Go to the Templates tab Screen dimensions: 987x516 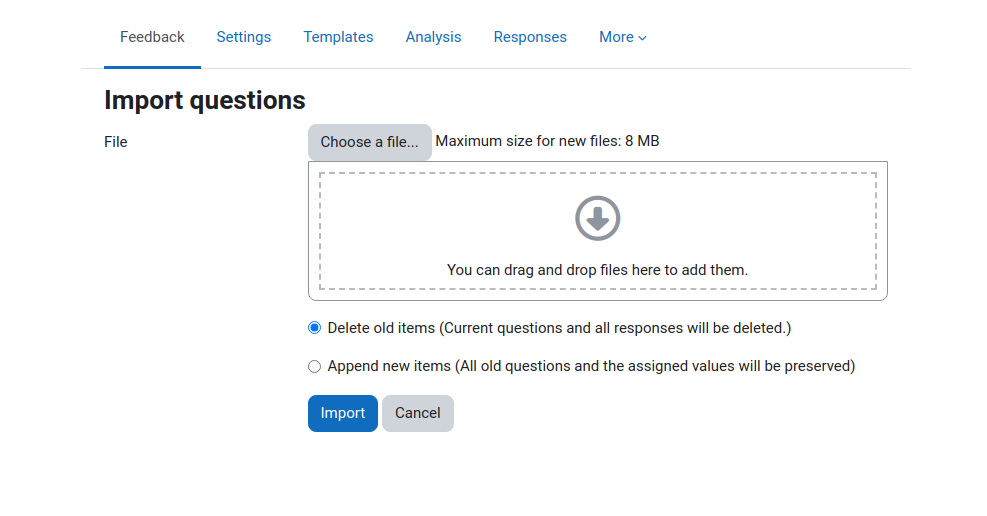(338, 37)
